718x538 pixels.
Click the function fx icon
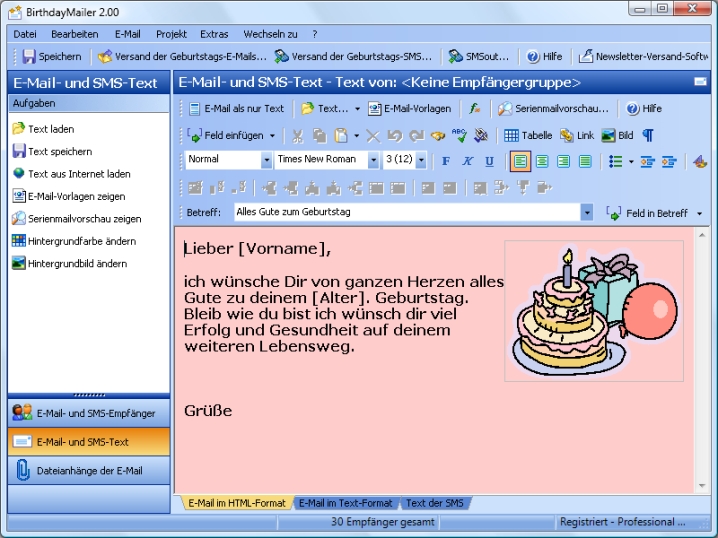[475, 108]
